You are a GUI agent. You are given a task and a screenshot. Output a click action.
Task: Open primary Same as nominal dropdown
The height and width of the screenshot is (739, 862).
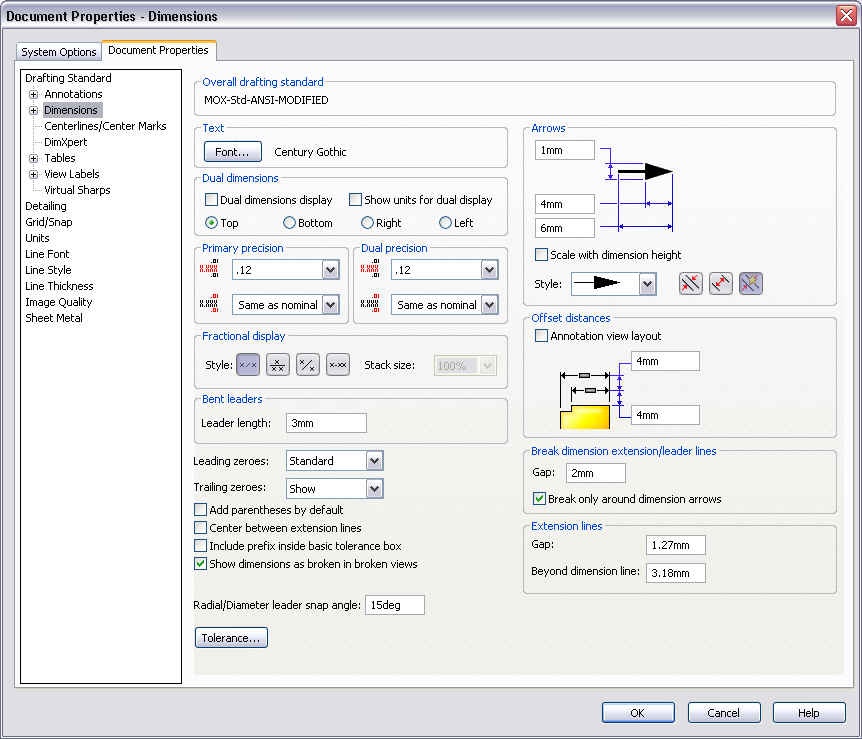[x=330, y=305]
